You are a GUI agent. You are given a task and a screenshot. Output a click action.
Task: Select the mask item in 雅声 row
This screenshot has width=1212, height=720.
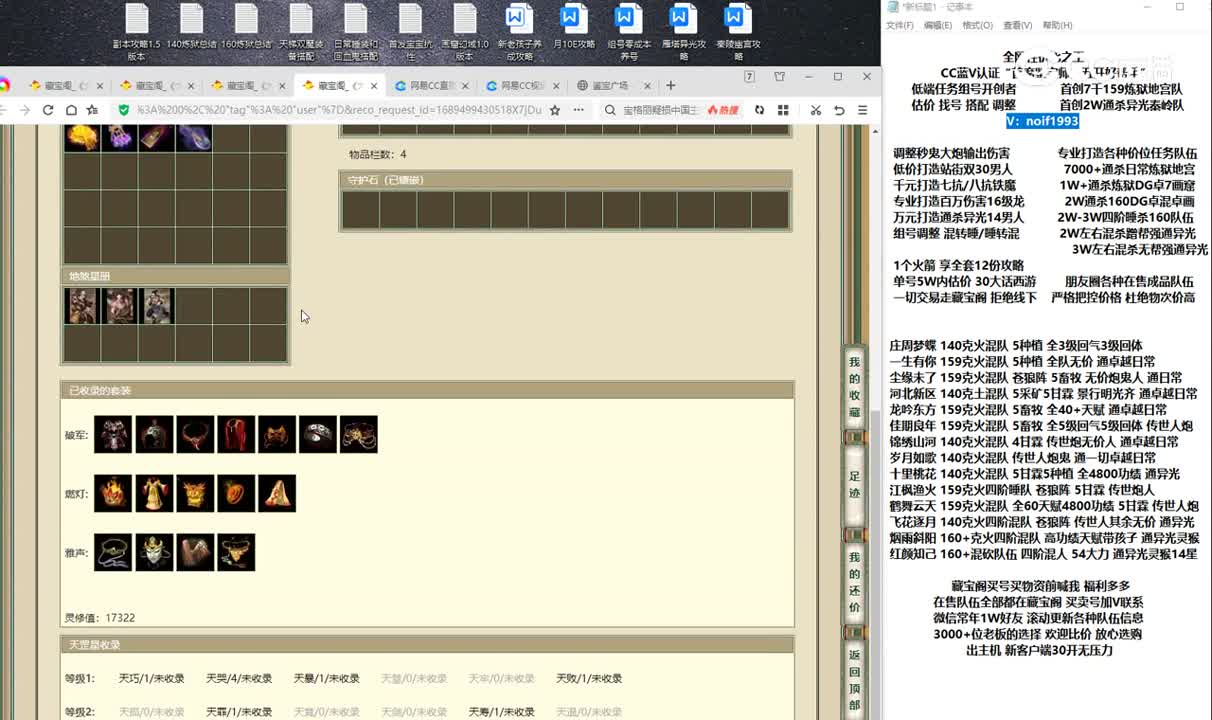click(x=154, y=553)
